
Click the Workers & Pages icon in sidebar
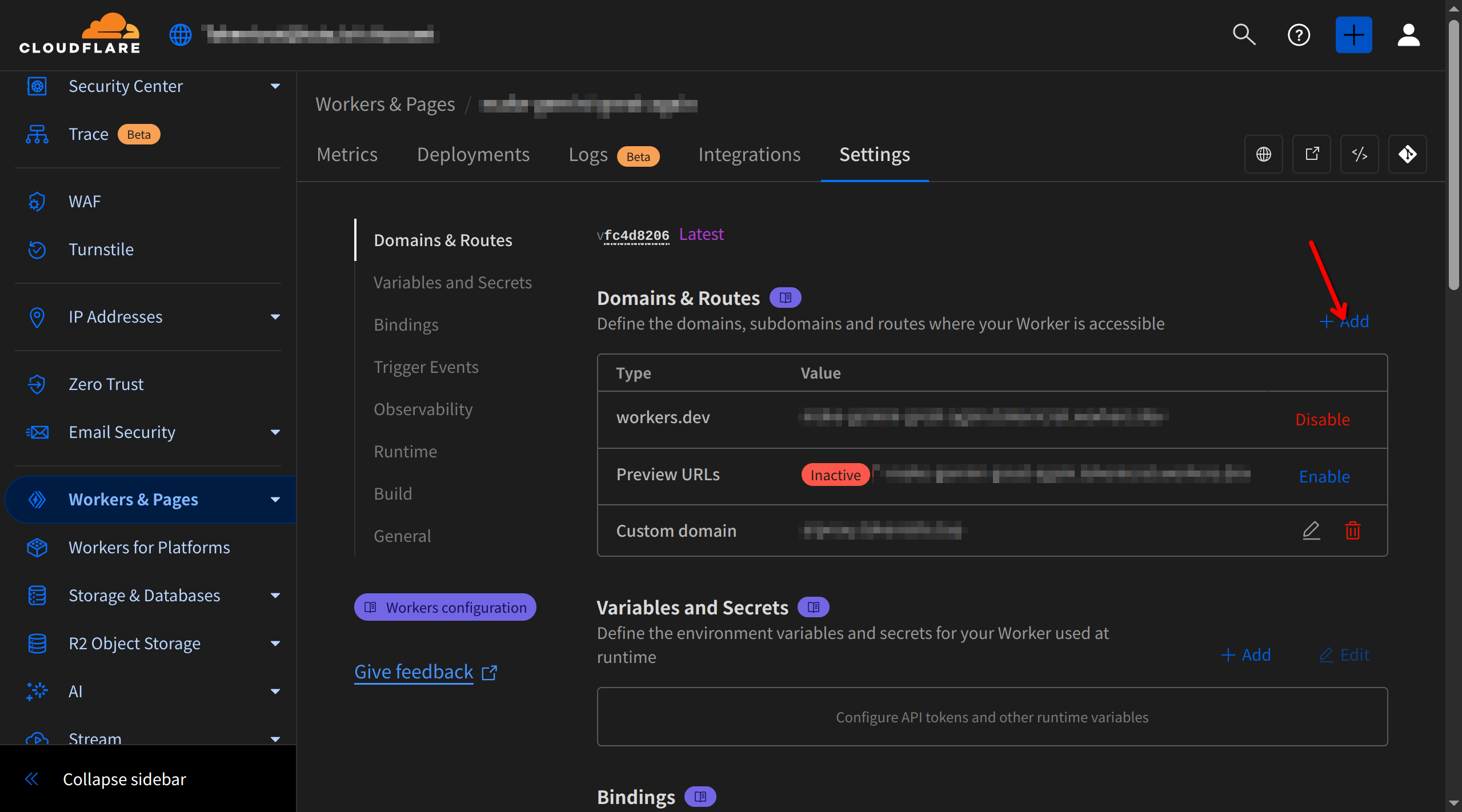coord(37,500)
